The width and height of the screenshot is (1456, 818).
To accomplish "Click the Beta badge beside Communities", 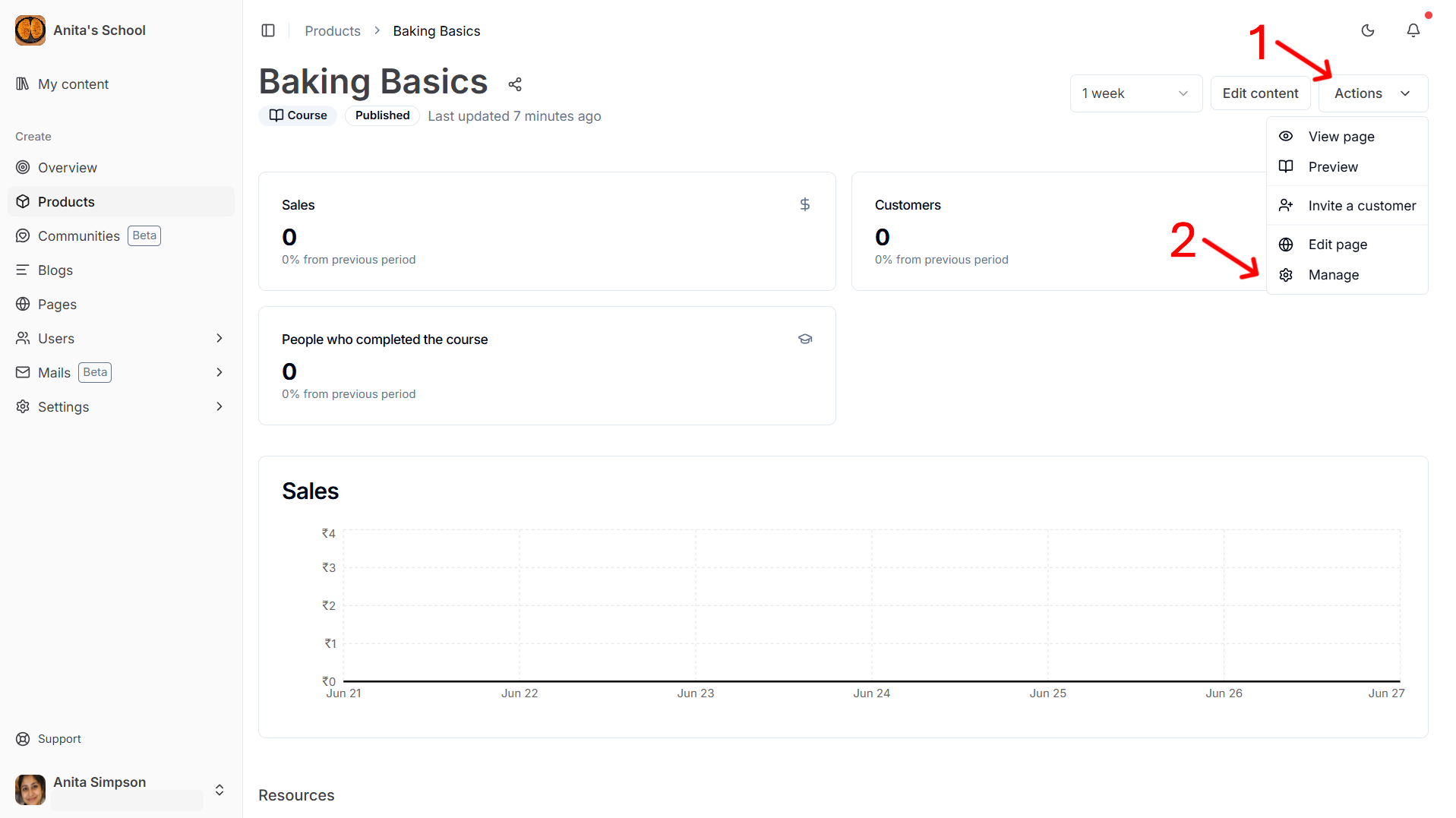I will coord(144,235).
